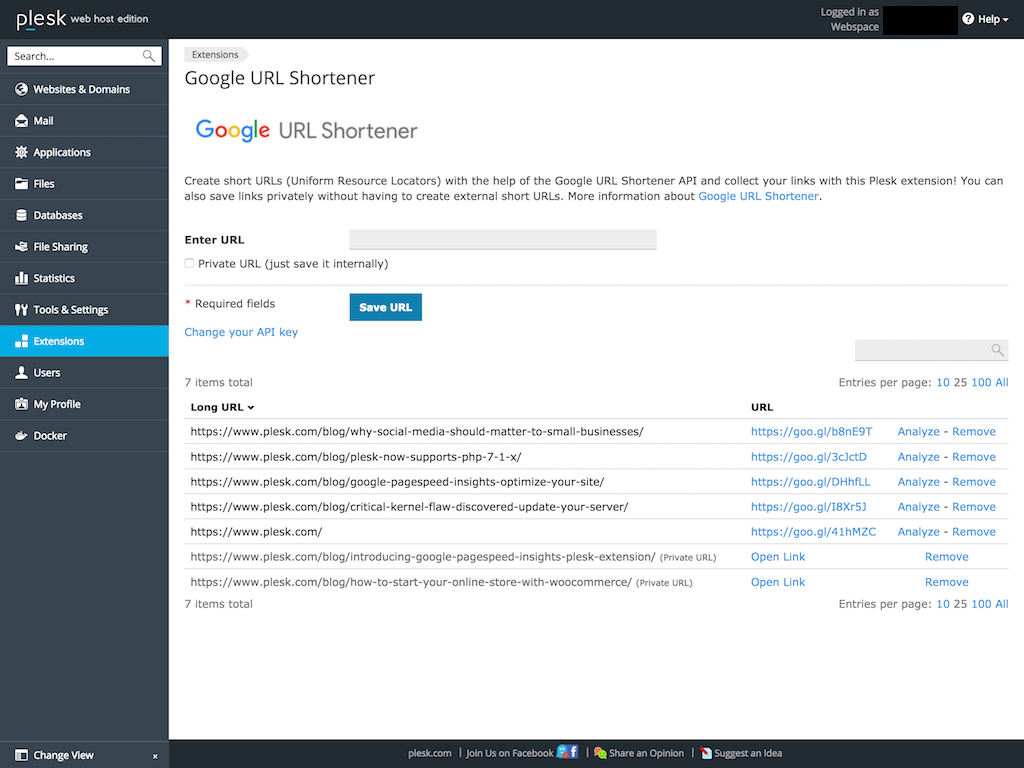Analyze the goo.gl/3cJctD link
Image resolution: width=1024 pixels, height=768 pixels.
coord(918,457)
